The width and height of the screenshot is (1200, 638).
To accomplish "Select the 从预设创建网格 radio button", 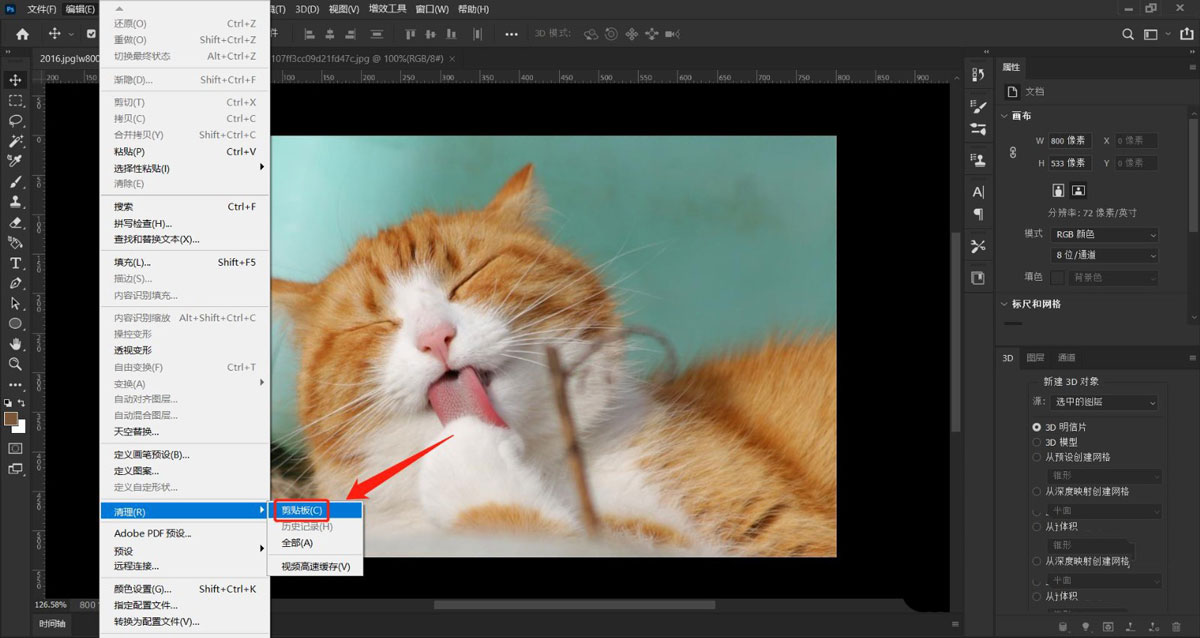I will click(1037, 456).
